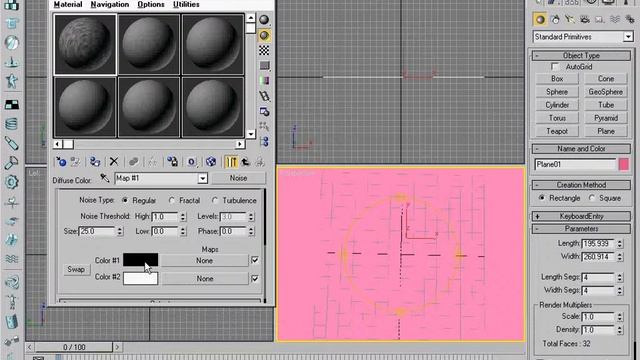This screenshot has height=360, width=640.
Task: Collapse Object Type rollout
Action: click(x=581, y=56)
